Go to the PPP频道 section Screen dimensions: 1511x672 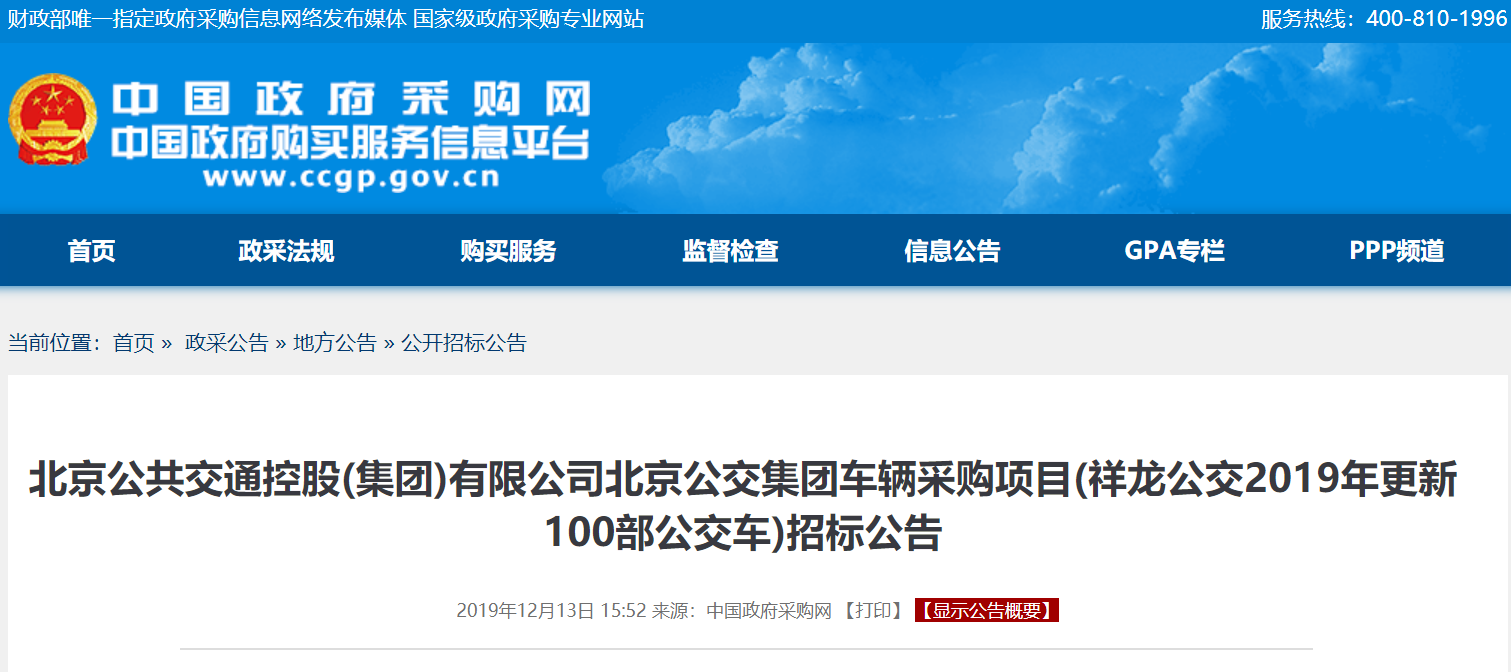click(1397, 251)
